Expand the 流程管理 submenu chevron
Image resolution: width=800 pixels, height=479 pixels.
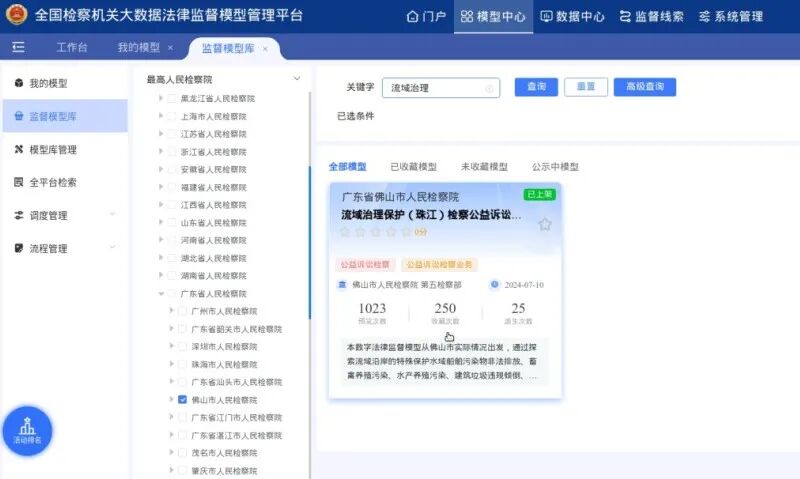[112, 247]
